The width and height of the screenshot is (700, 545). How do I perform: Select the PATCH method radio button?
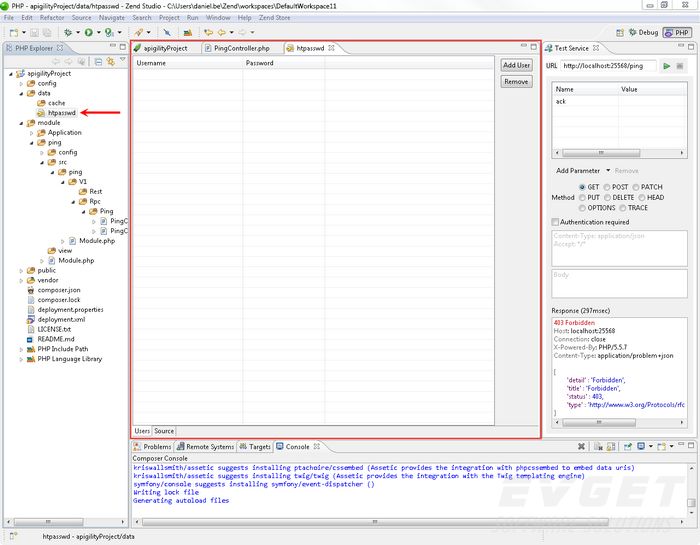pos(636,187)
